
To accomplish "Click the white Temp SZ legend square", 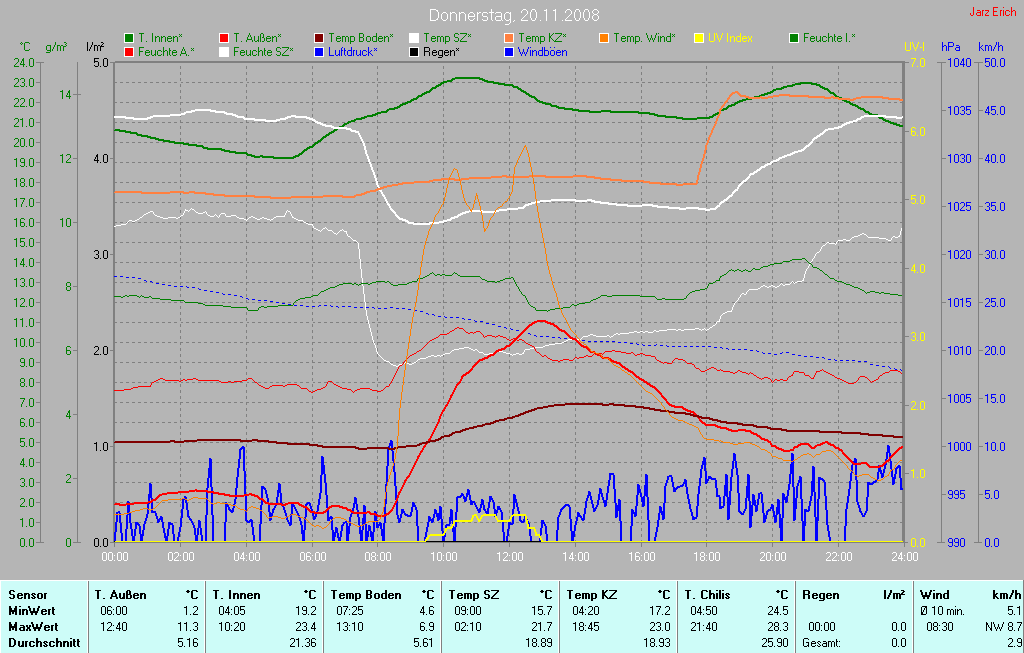I will point(414,38).
